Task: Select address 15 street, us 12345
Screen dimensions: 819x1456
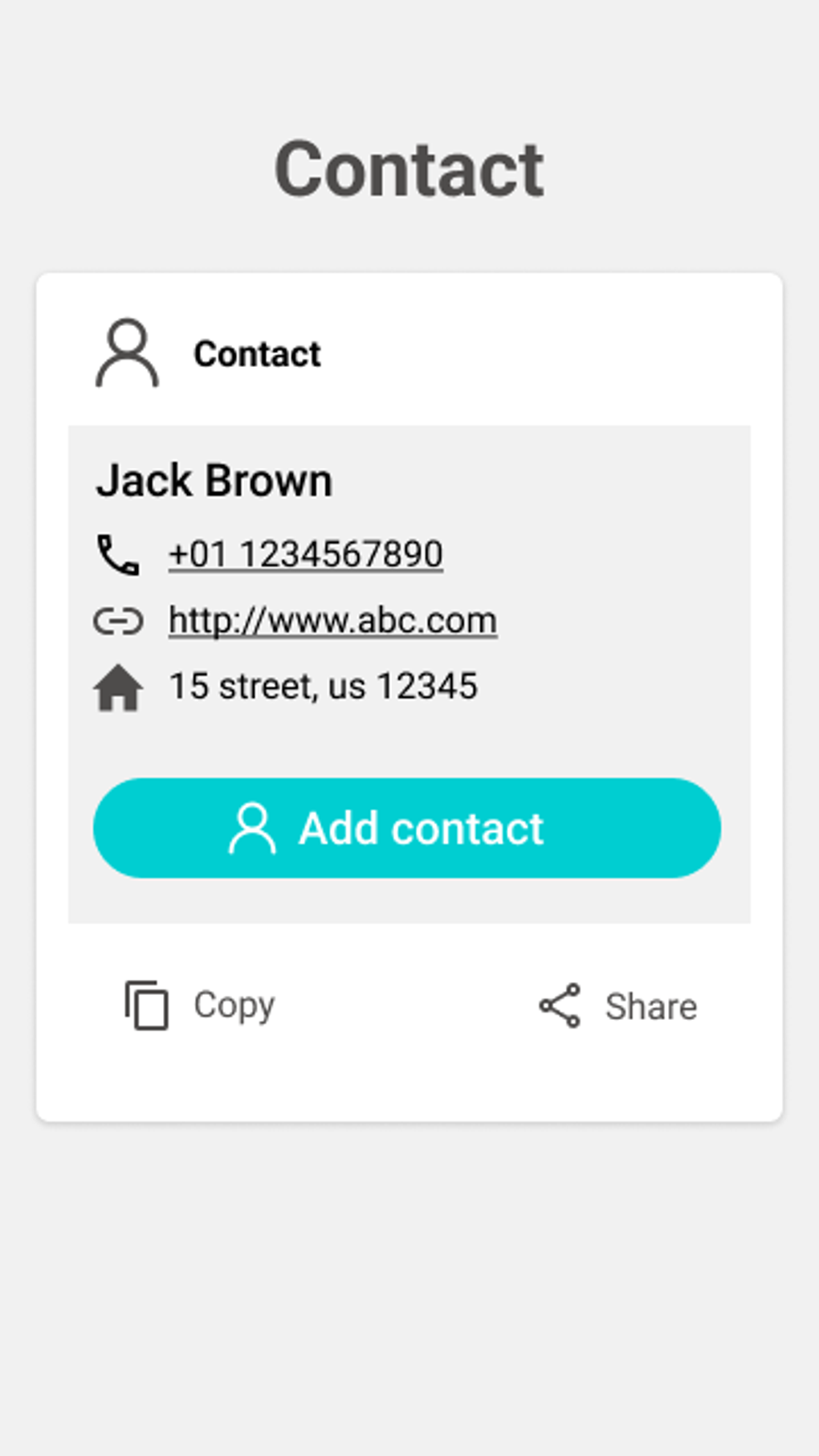Action: click(323, 687)
